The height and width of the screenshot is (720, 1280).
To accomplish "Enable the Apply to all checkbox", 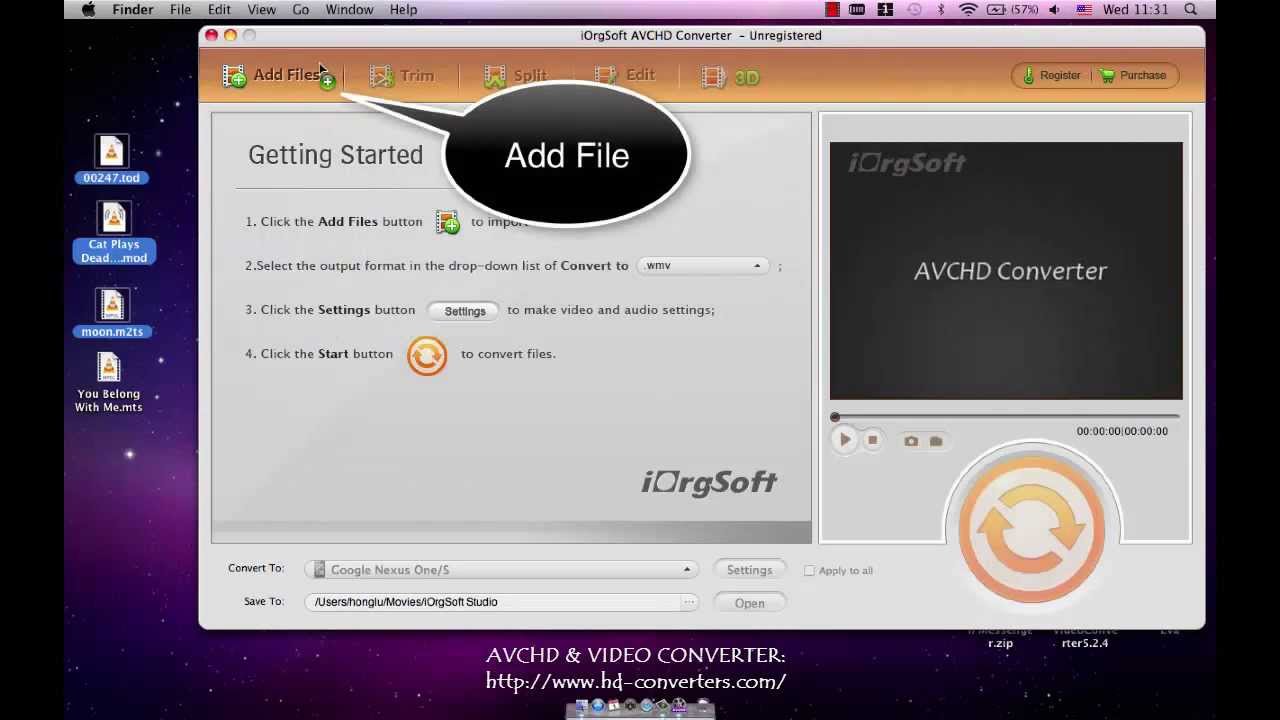I will pos(809,571).
